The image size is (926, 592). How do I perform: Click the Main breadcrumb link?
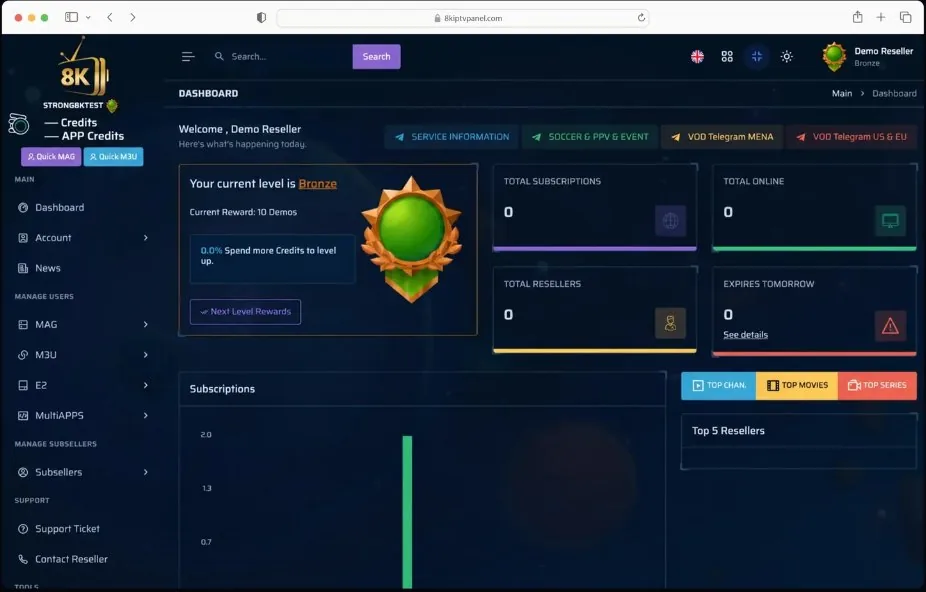tap(842, 93)
